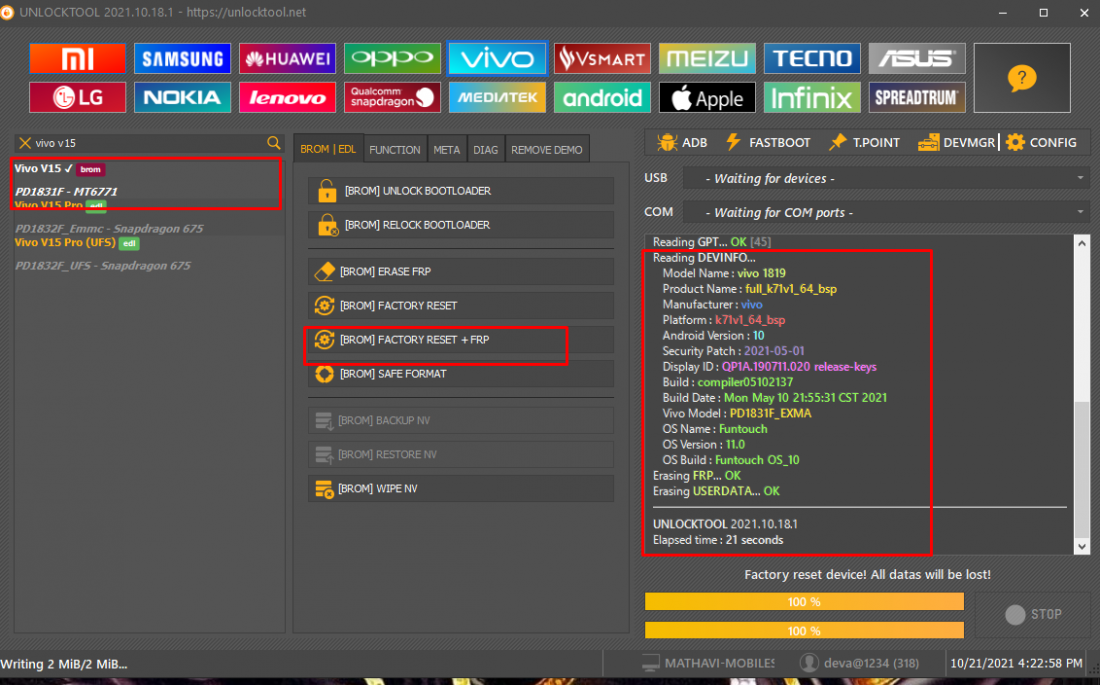Select the OPPO brand tile
Screen dimensions: 1100x685
(392, 59)
